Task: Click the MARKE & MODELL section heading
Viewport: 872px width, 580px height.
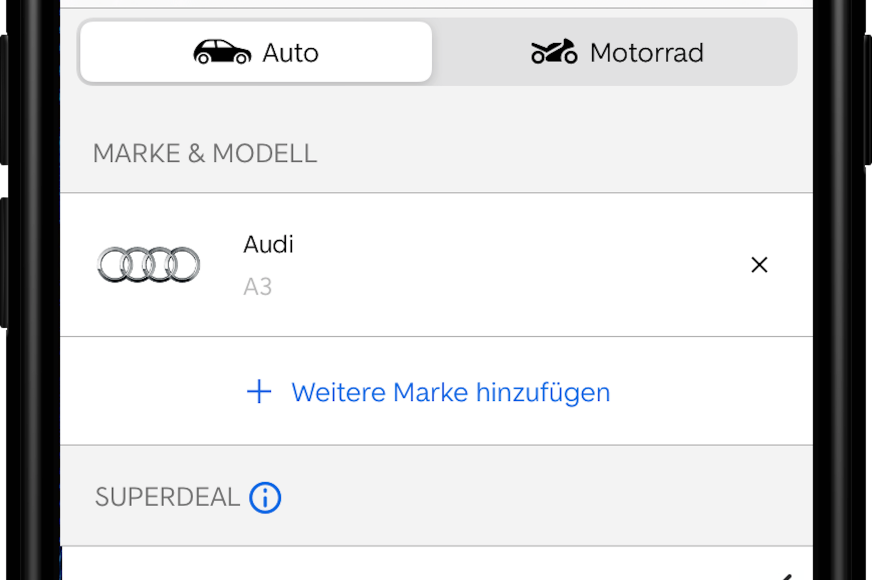Action: pos(205,153)
